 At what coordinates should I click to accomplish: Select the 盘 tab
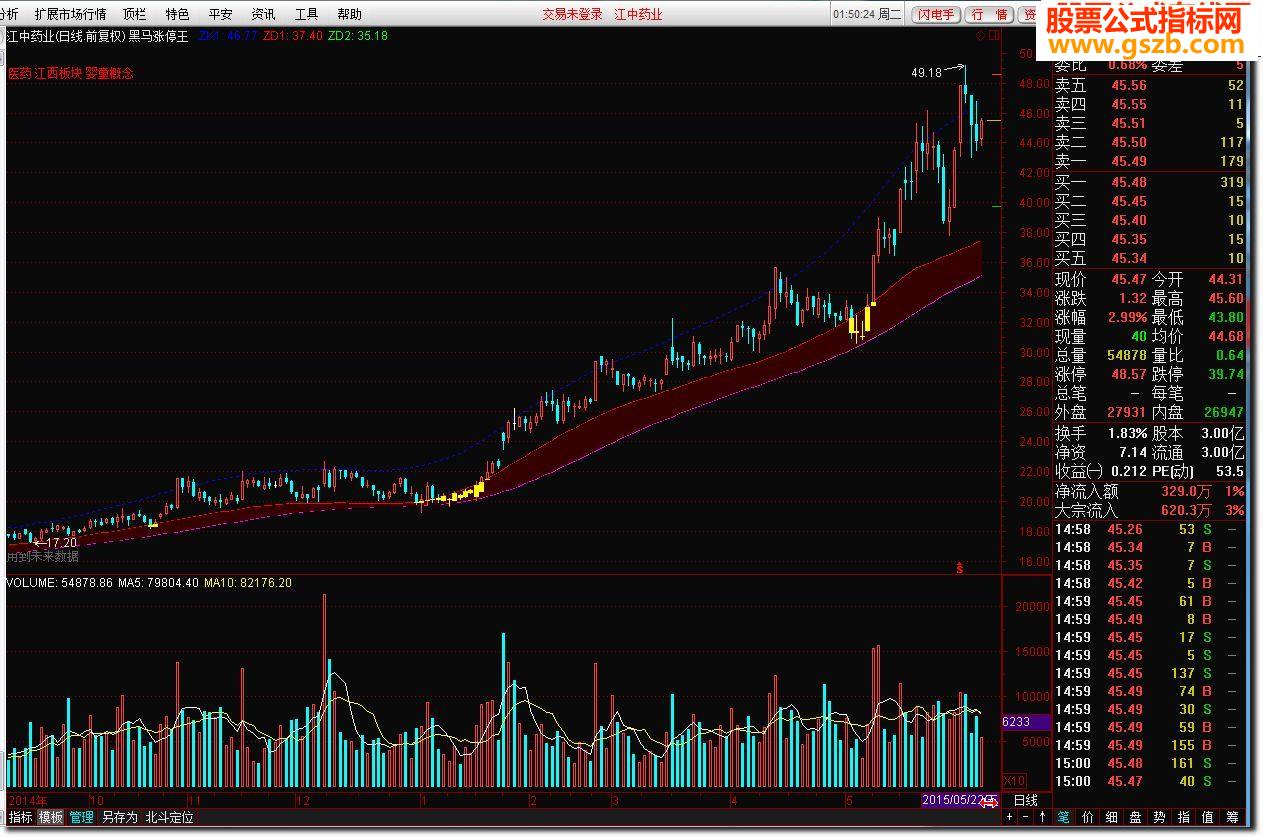click(1136, 817)
